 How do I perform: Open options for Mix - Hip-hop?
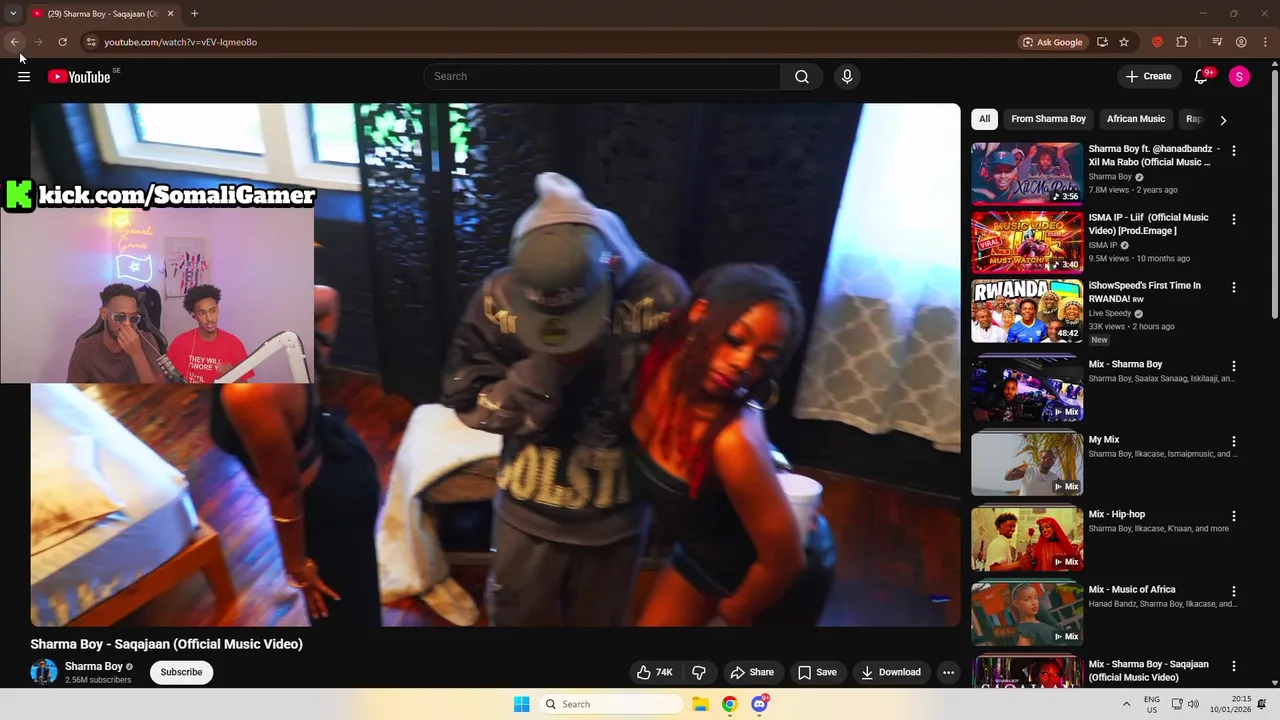click(1233, 516)
